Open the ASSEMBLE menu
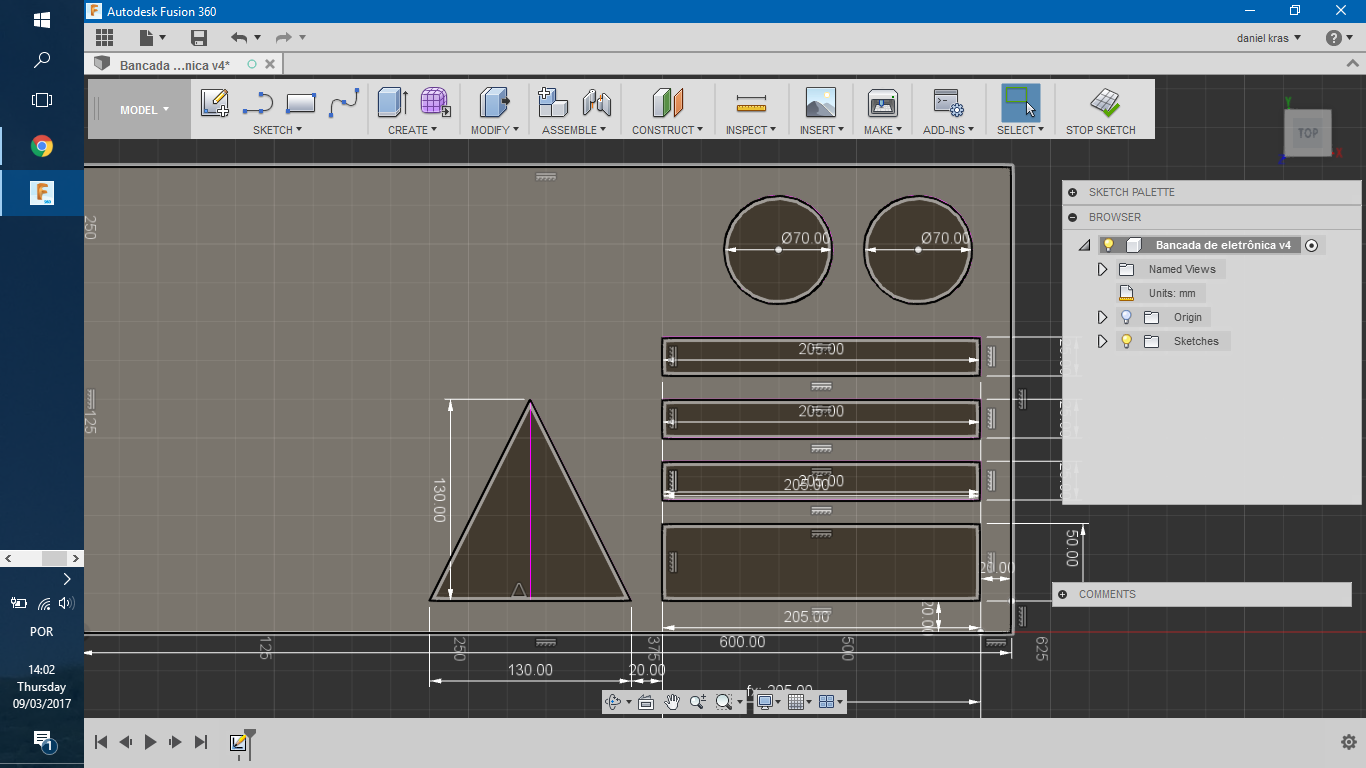 [575, 130]
